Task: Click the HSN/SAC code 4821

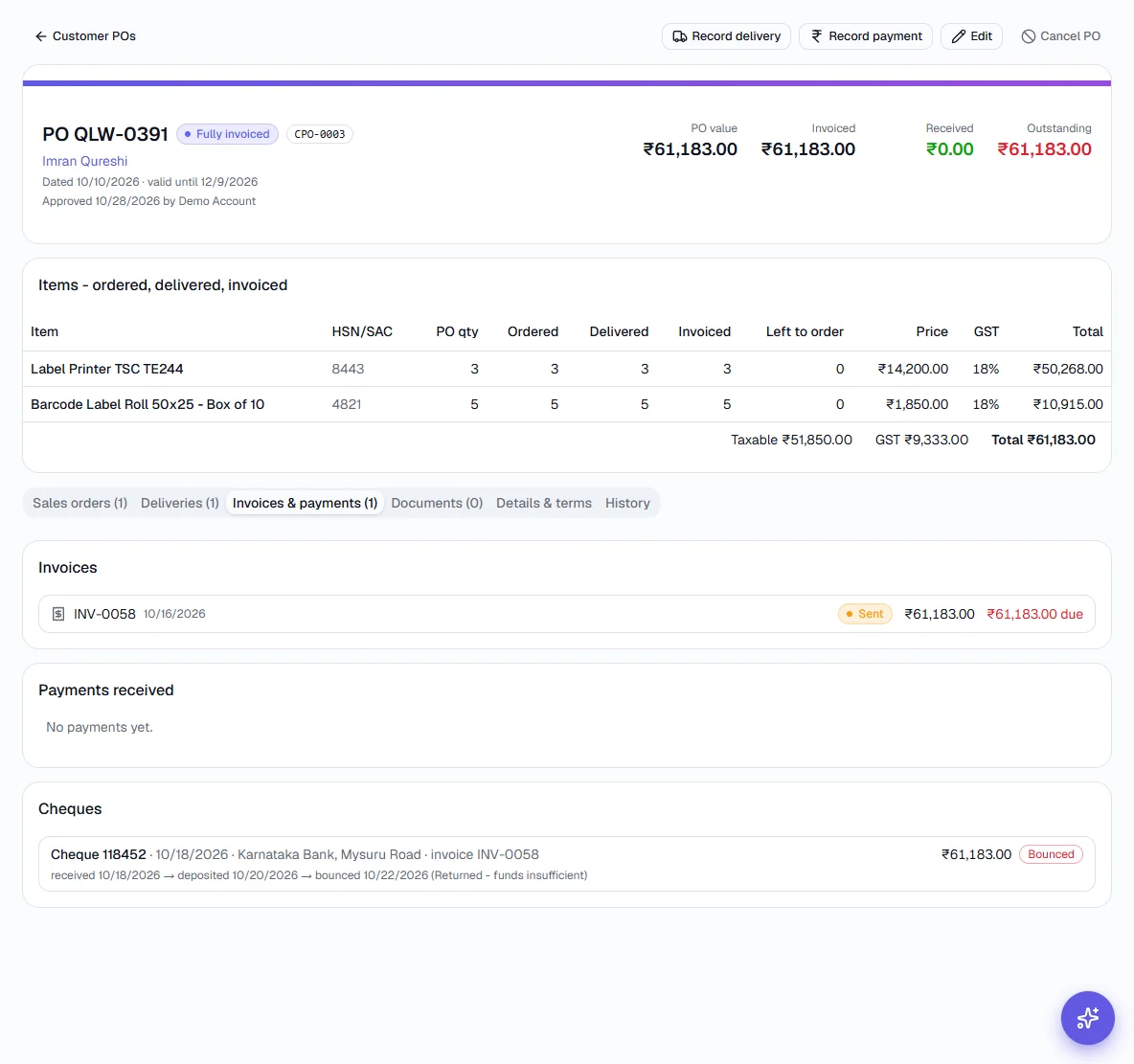Action: pyautogui.click(x=347, y=404)
